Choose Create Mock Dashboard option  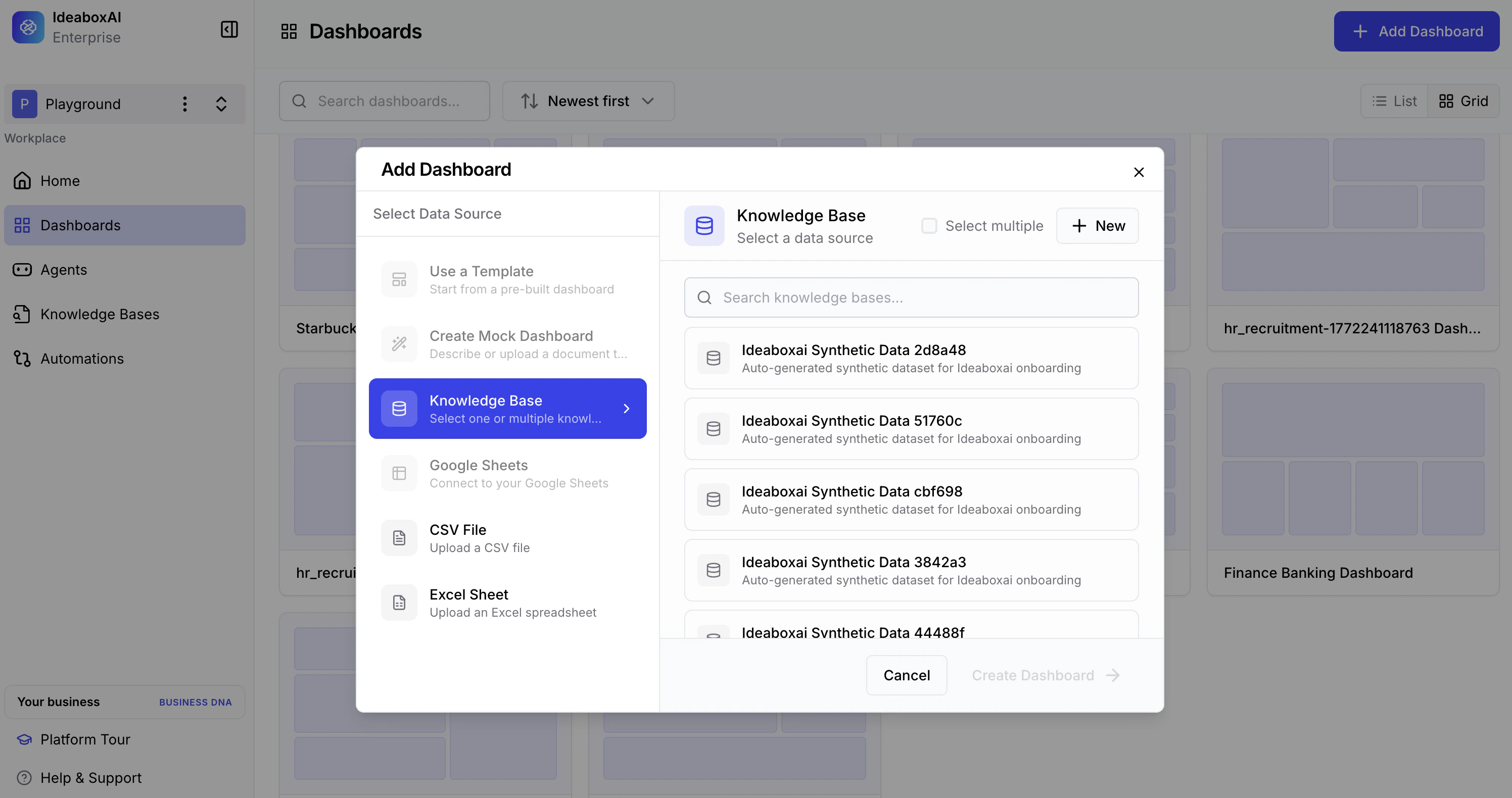508,344
